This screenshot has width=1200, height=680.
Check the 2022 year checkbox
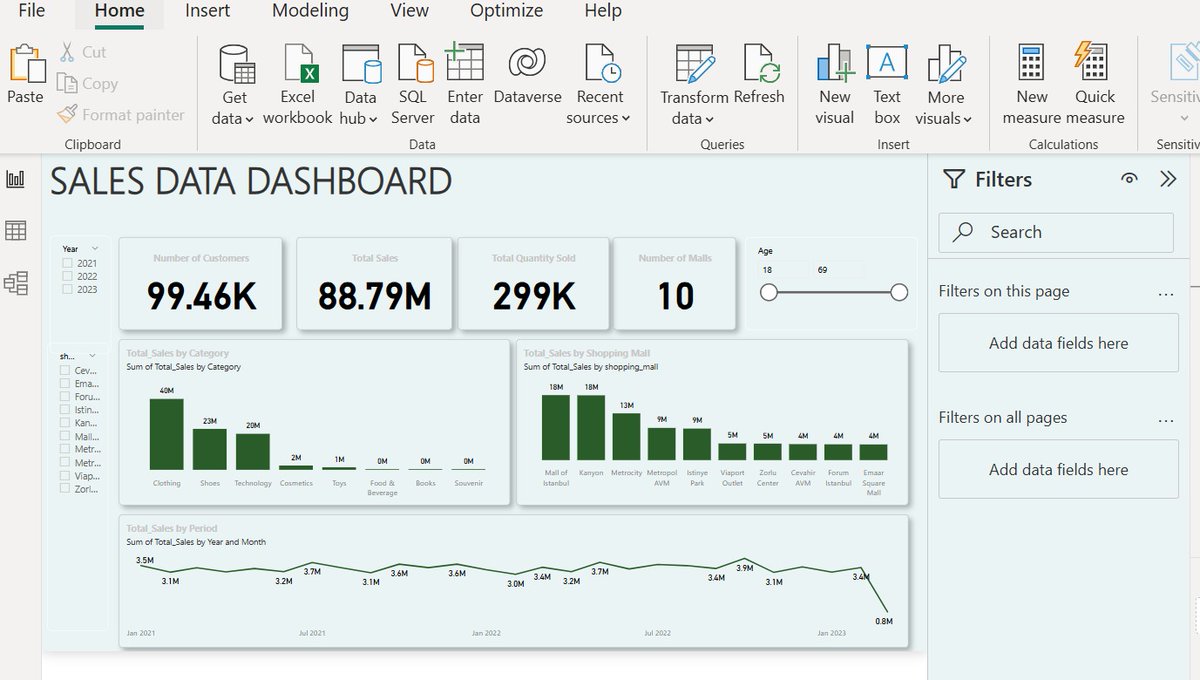(68, 276)
